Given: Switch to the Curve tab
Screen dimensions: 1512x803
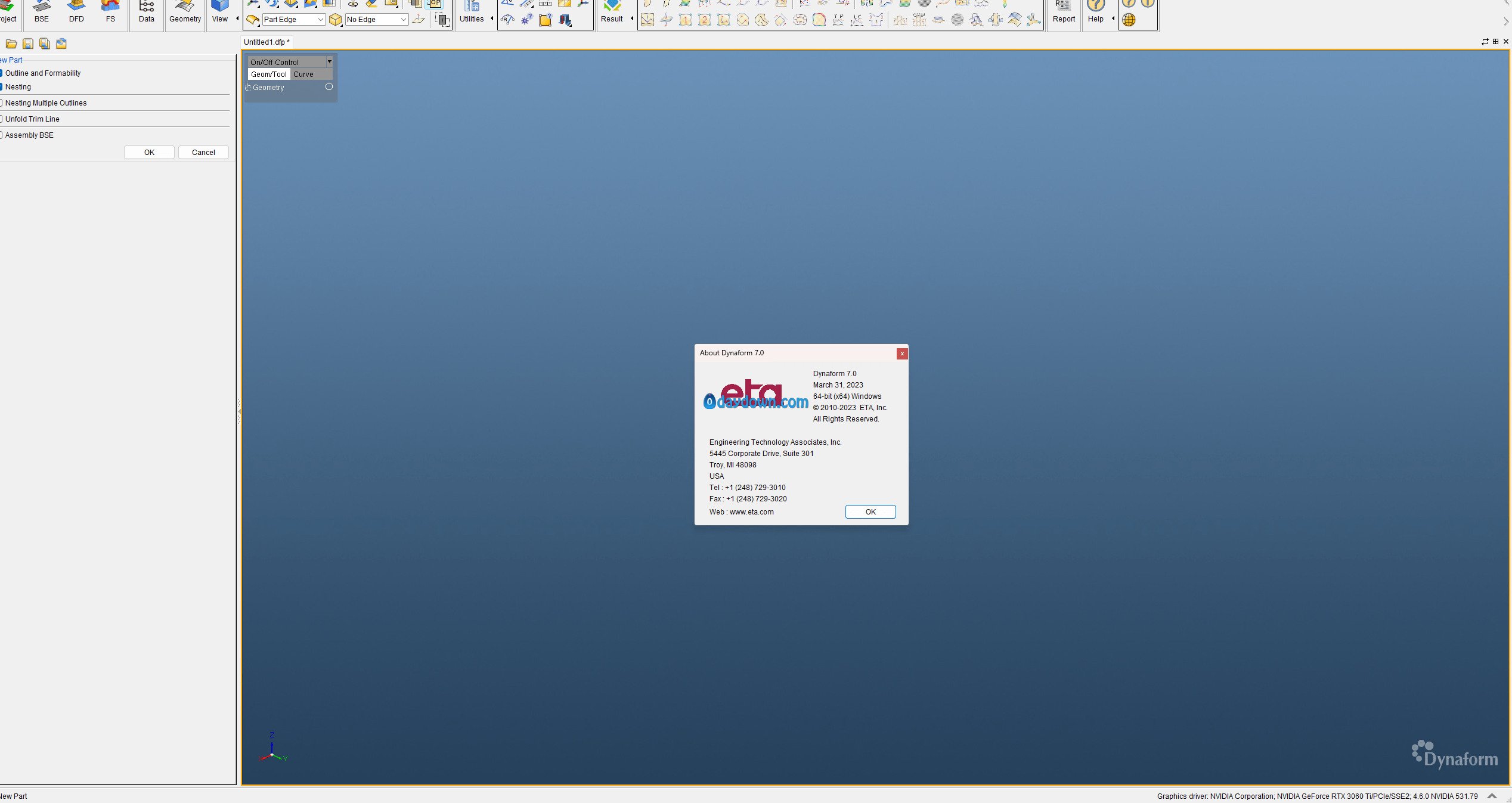Looking at the screenshot, I should point(303,75).
